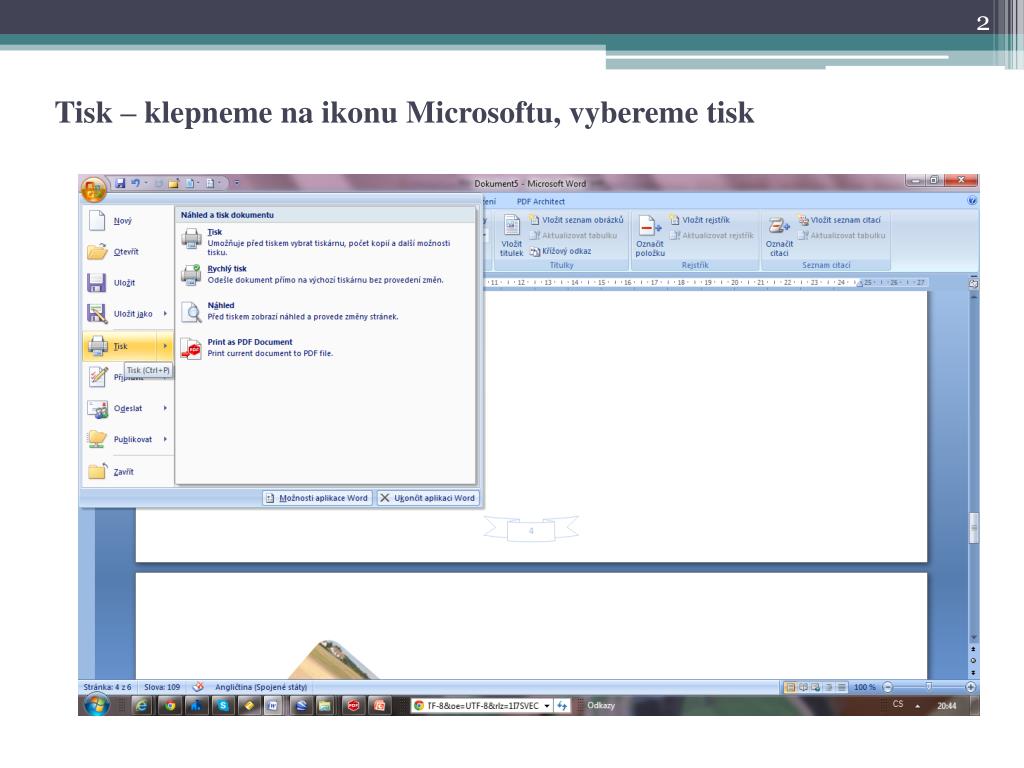Click Vložit titulek ribbon button
Image resolution: width=1024 pixels, height=768 pixels.
[x=511, y=236]
